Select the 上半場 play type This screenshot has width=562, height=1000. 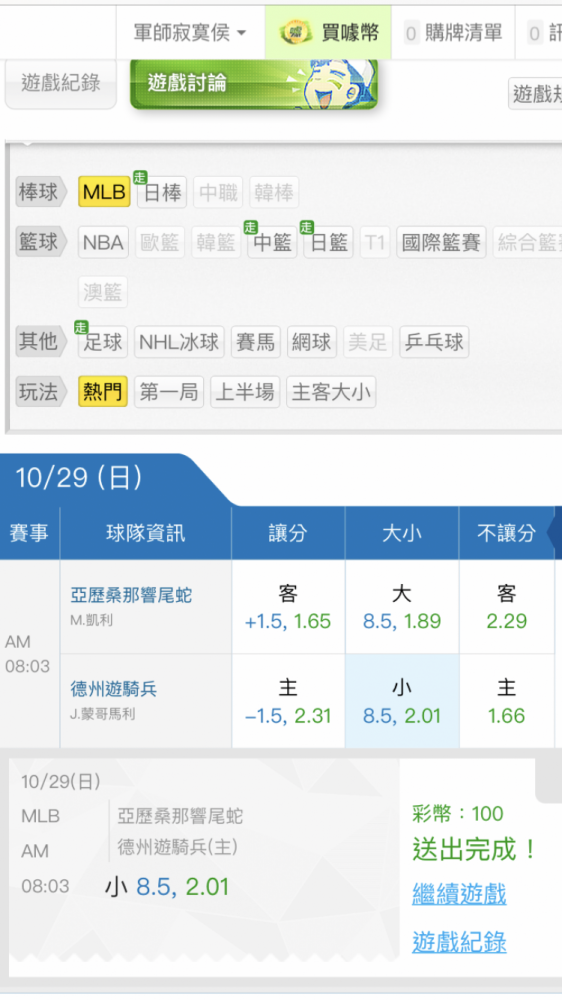pos(244,392)
